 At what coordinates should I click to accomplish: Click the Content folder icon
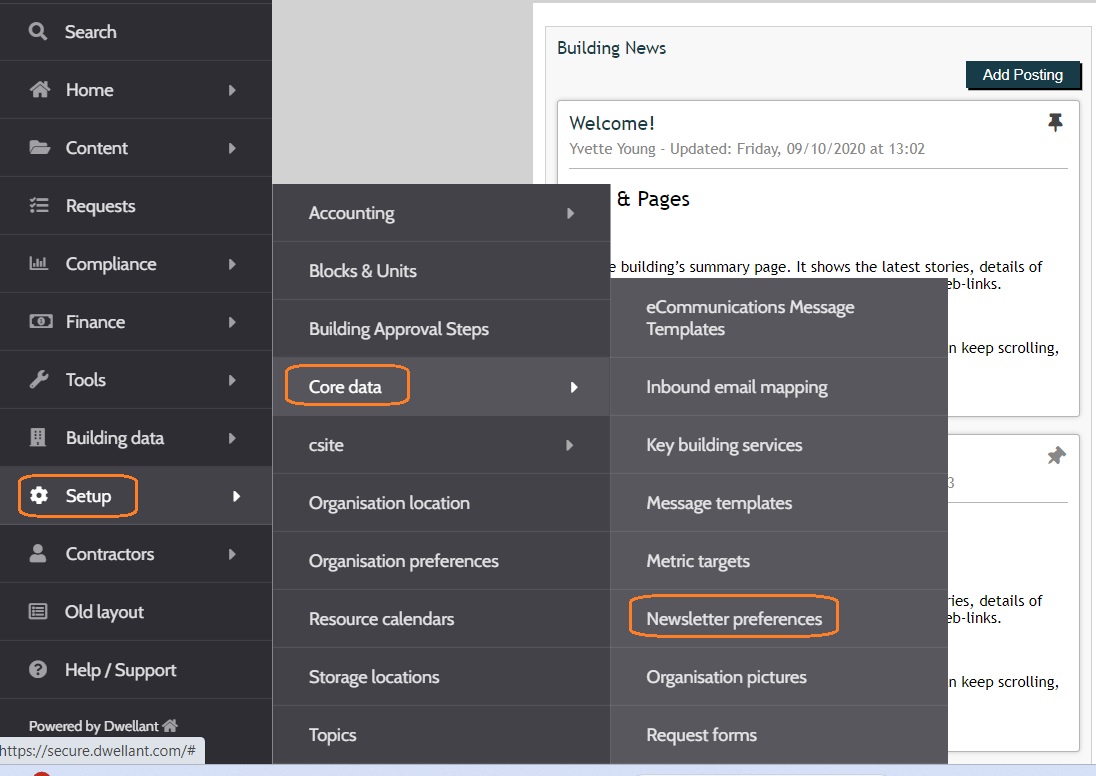pos(39,148)
